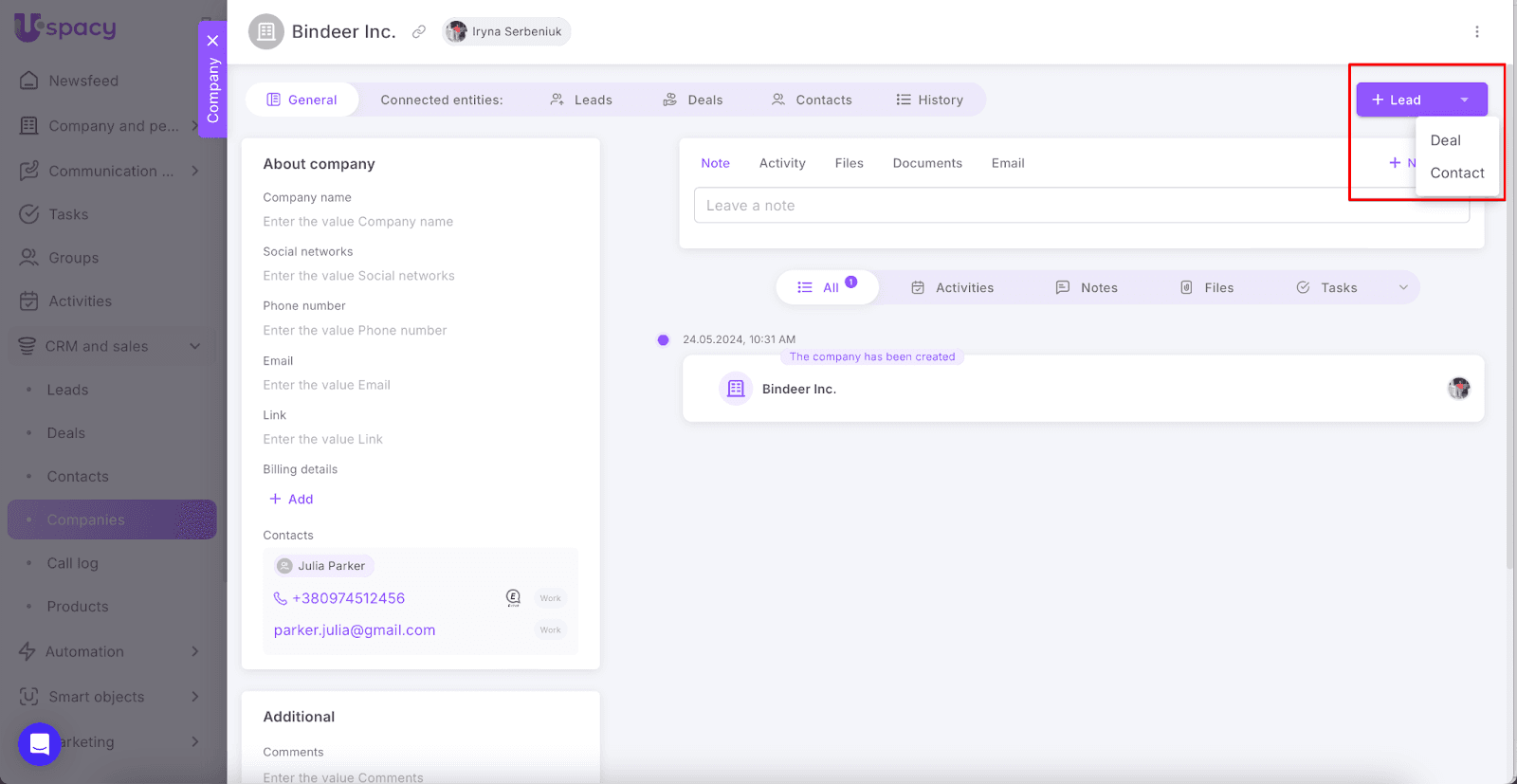Image resolution: width=1517 pixels, height=784 pixels.
Task: Click the copy link icon beside Bindeer Inc.
Action: click(x=418, y=32)
